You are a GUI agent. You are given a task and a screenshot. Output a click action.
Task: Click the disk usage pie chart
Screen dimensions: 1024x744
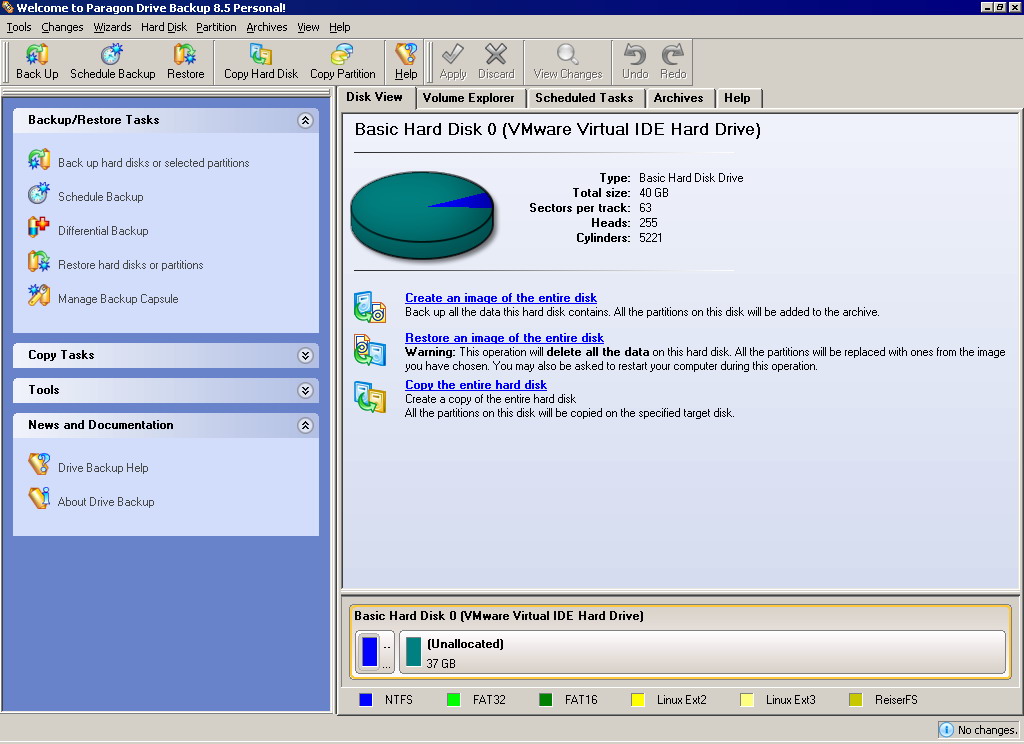pos(422,215)
